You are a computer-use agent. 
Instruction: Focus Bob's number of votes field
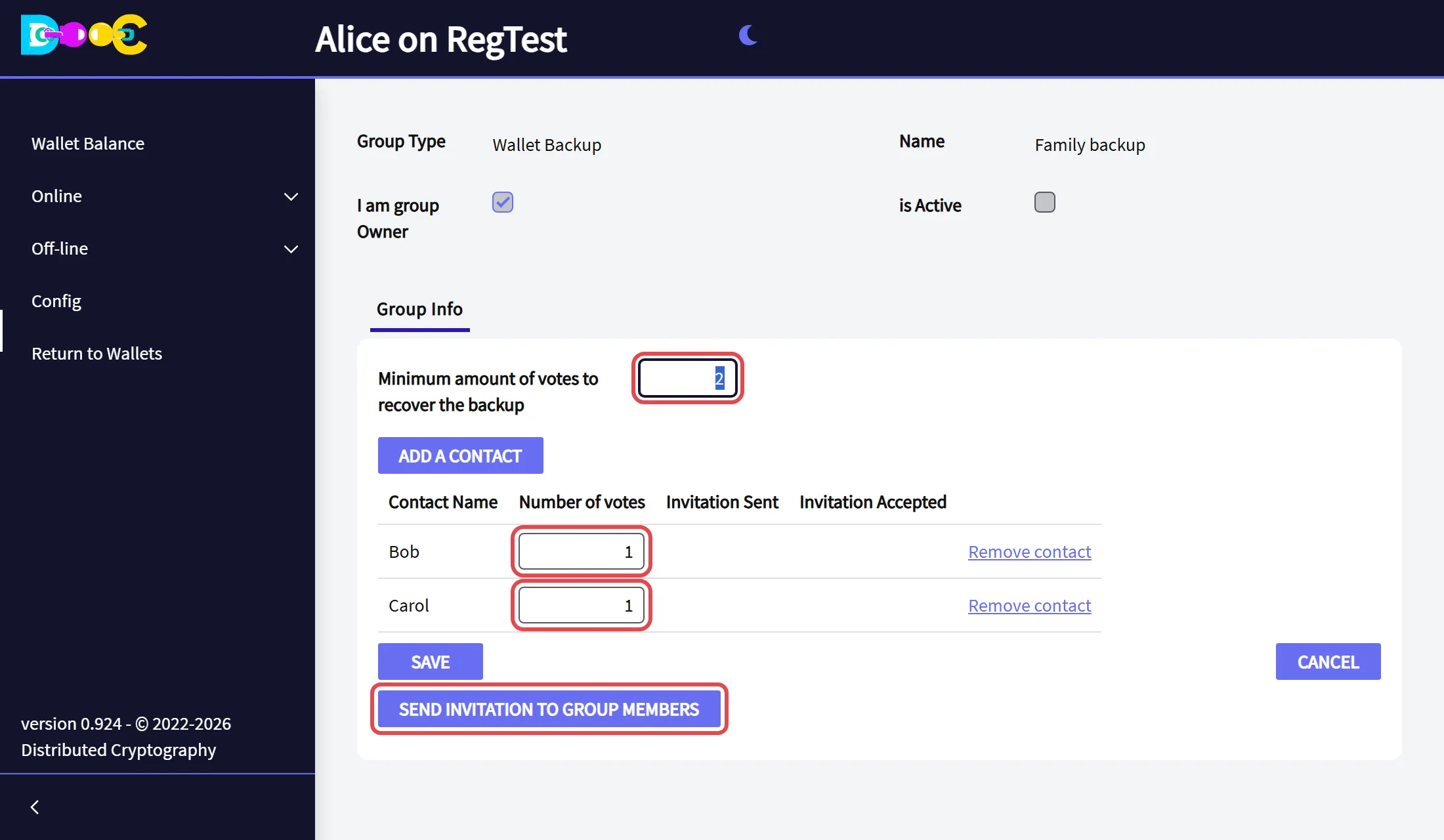[581, 551]
